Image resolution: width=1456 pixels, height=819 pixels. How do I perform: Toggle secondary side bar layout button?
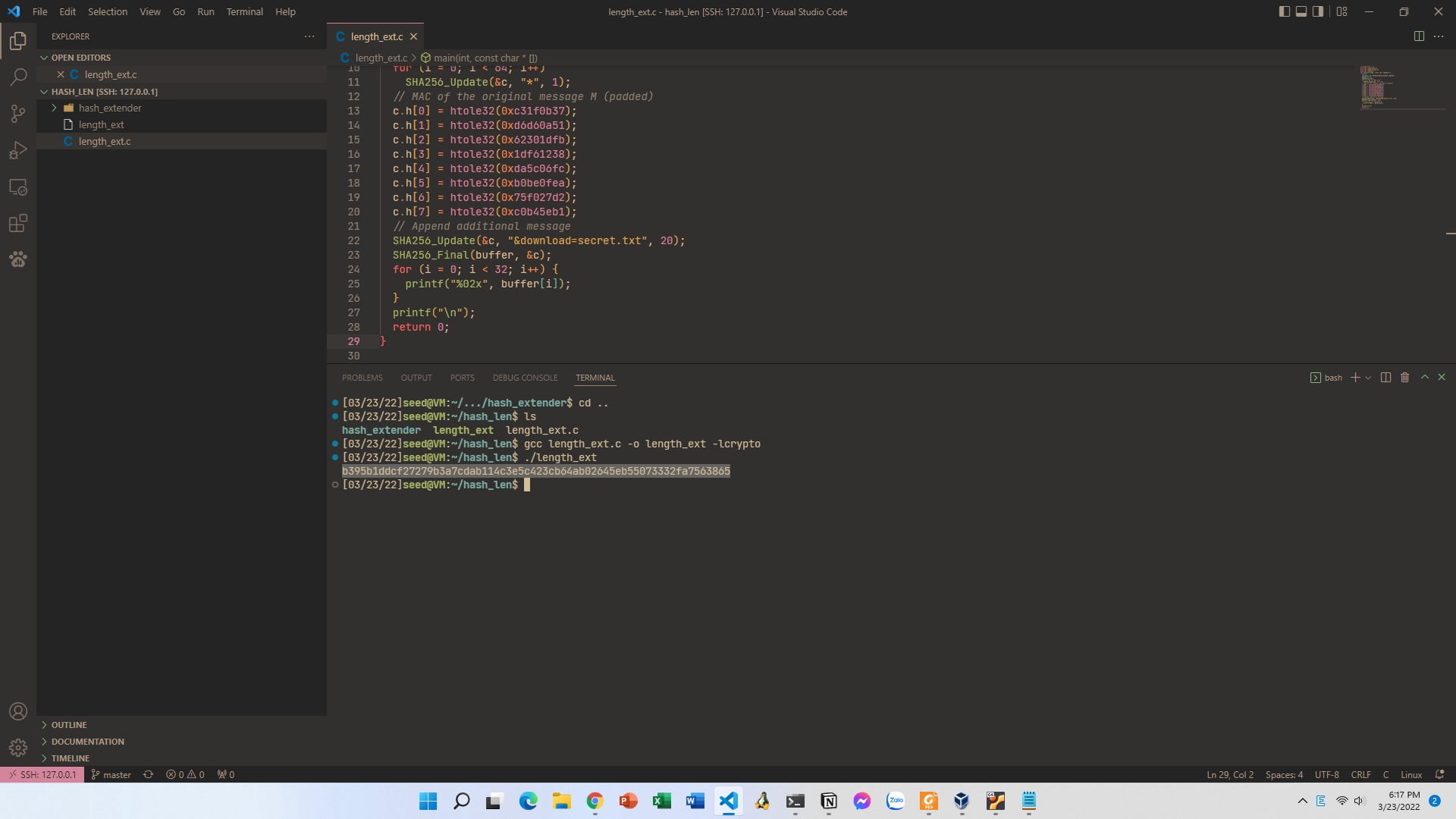click(x=1318, y=11)
